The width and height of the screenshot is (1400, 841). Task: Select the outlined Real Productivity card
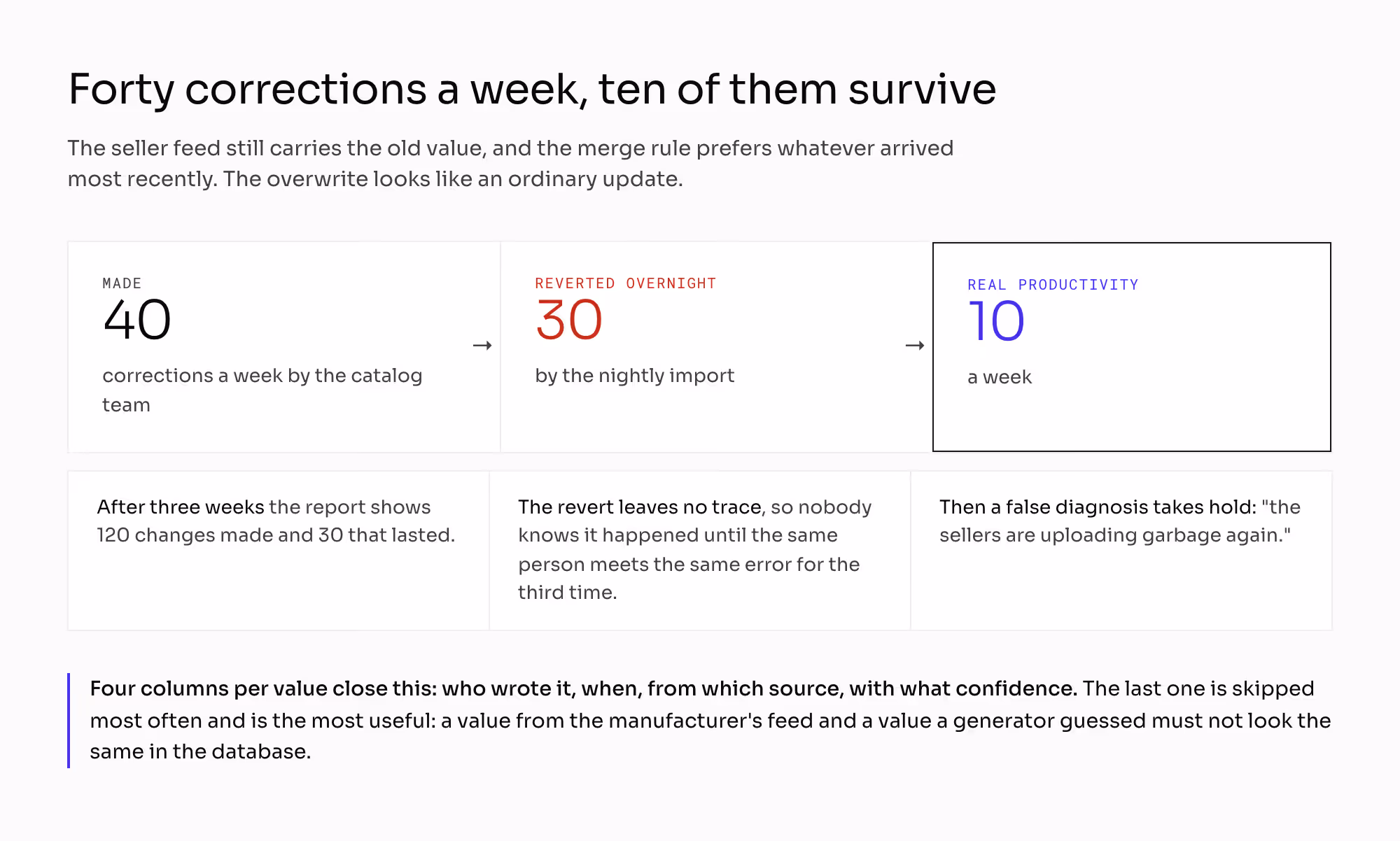(1132, 347)
